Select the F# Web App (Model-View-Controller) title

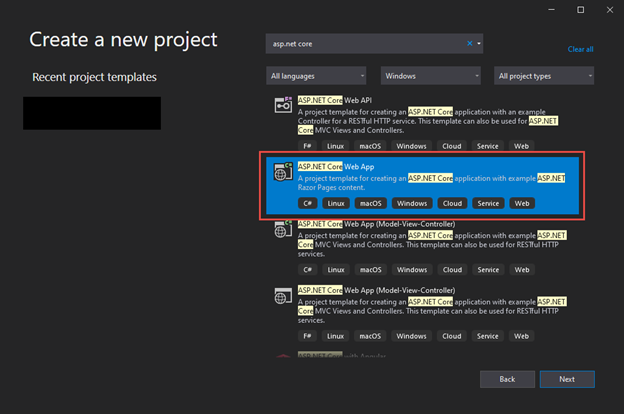(376, 291)
